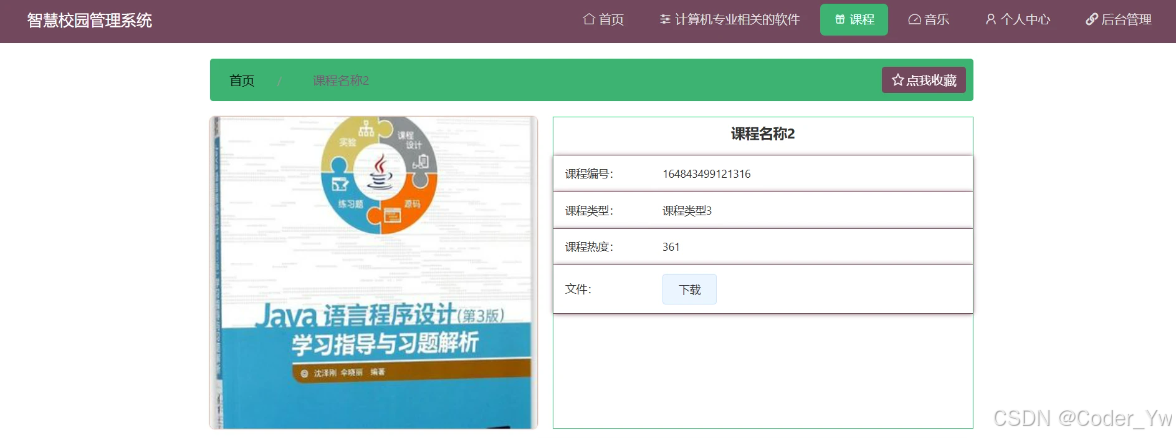The image size is (1176, 438).
Task: Click the gift icon in the 课程 tab
Action: click(840, 20)
